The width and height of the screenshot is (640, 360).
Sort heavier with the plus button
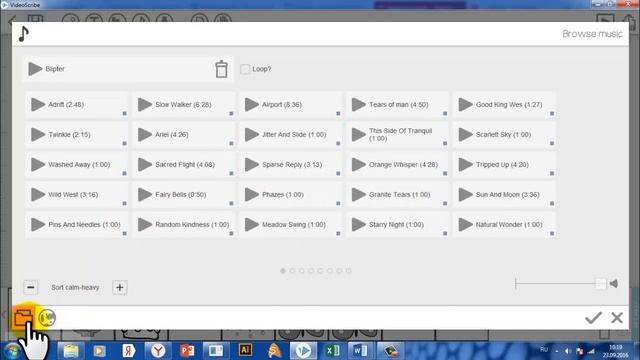click(x=120, y=287)
